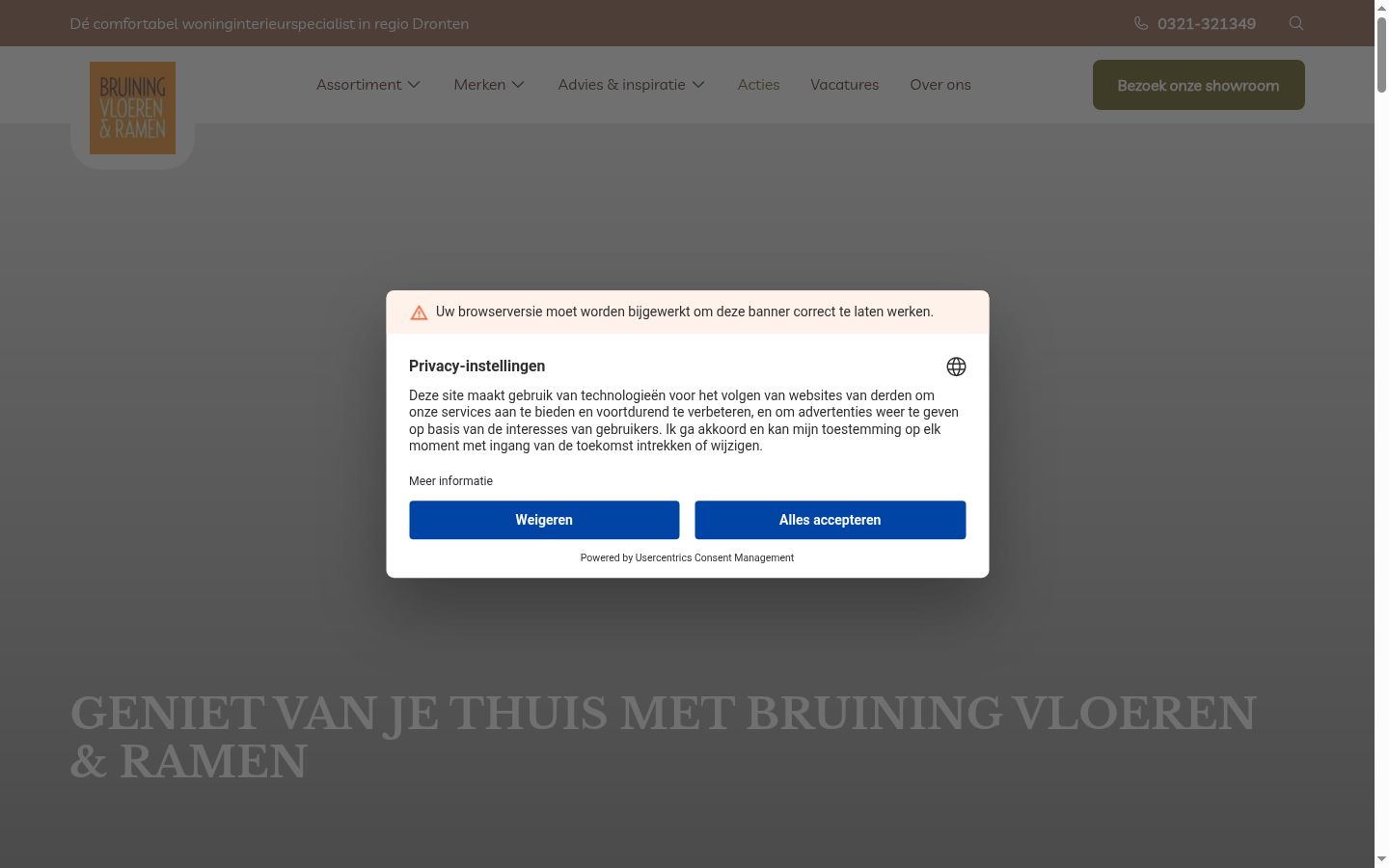Click the 'Geniet van je thuis' headline
Viewport: 1389px width, 868px height.
coord(663,738)
